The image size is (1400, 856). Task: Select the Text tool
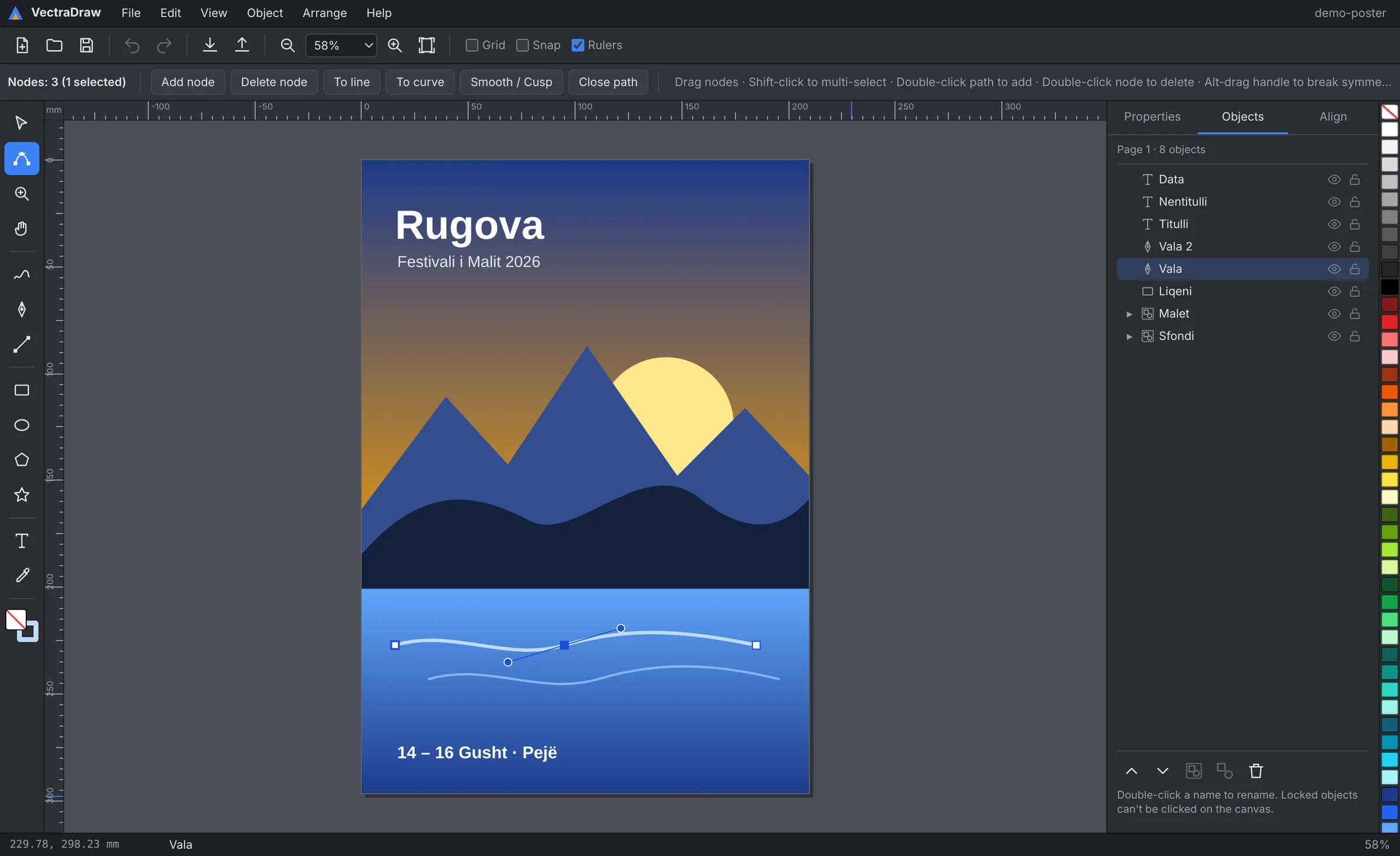[x=22, y=541]
